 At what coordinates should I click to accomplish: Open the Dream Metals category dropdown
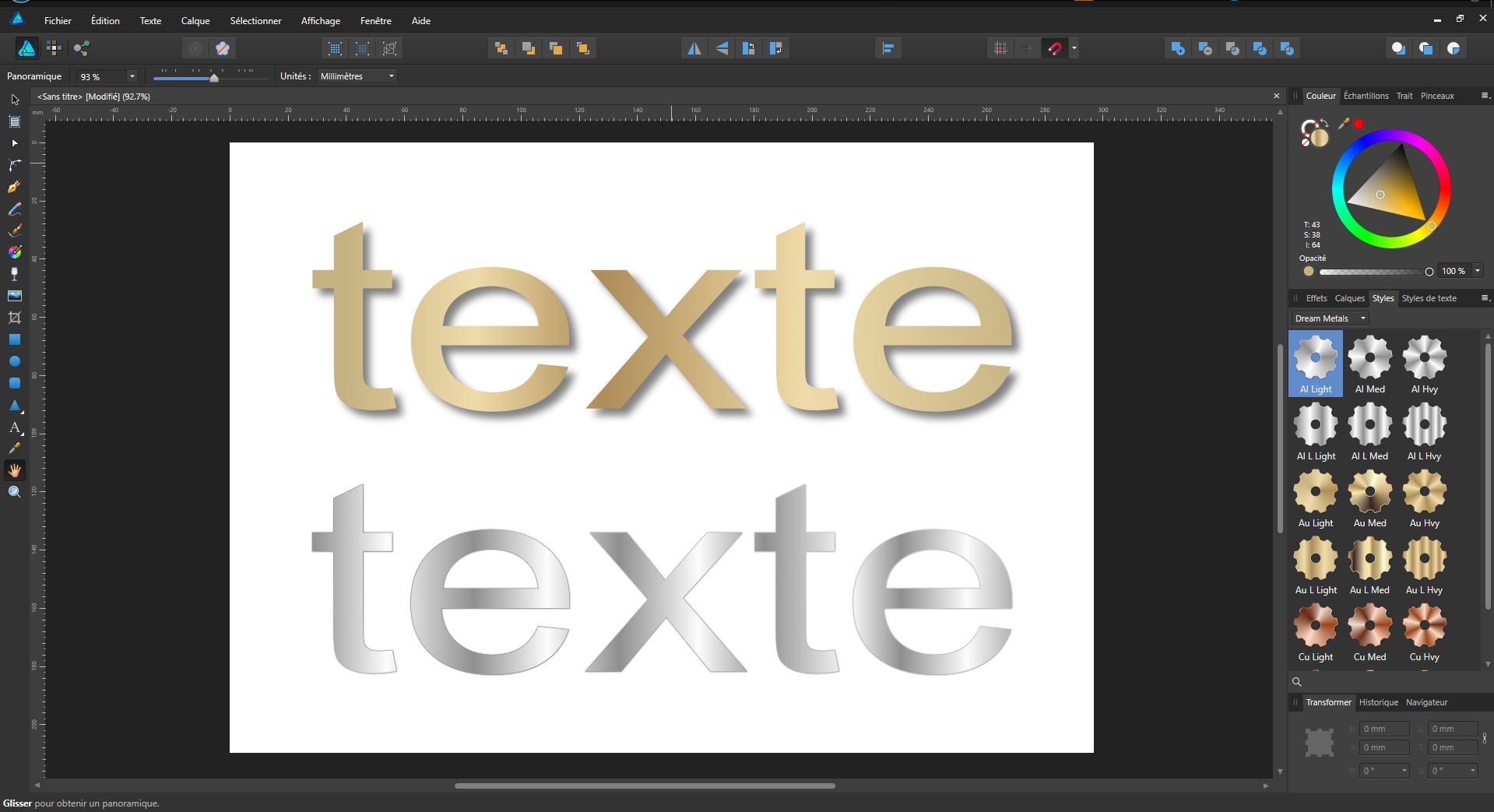coord(1330,318)
